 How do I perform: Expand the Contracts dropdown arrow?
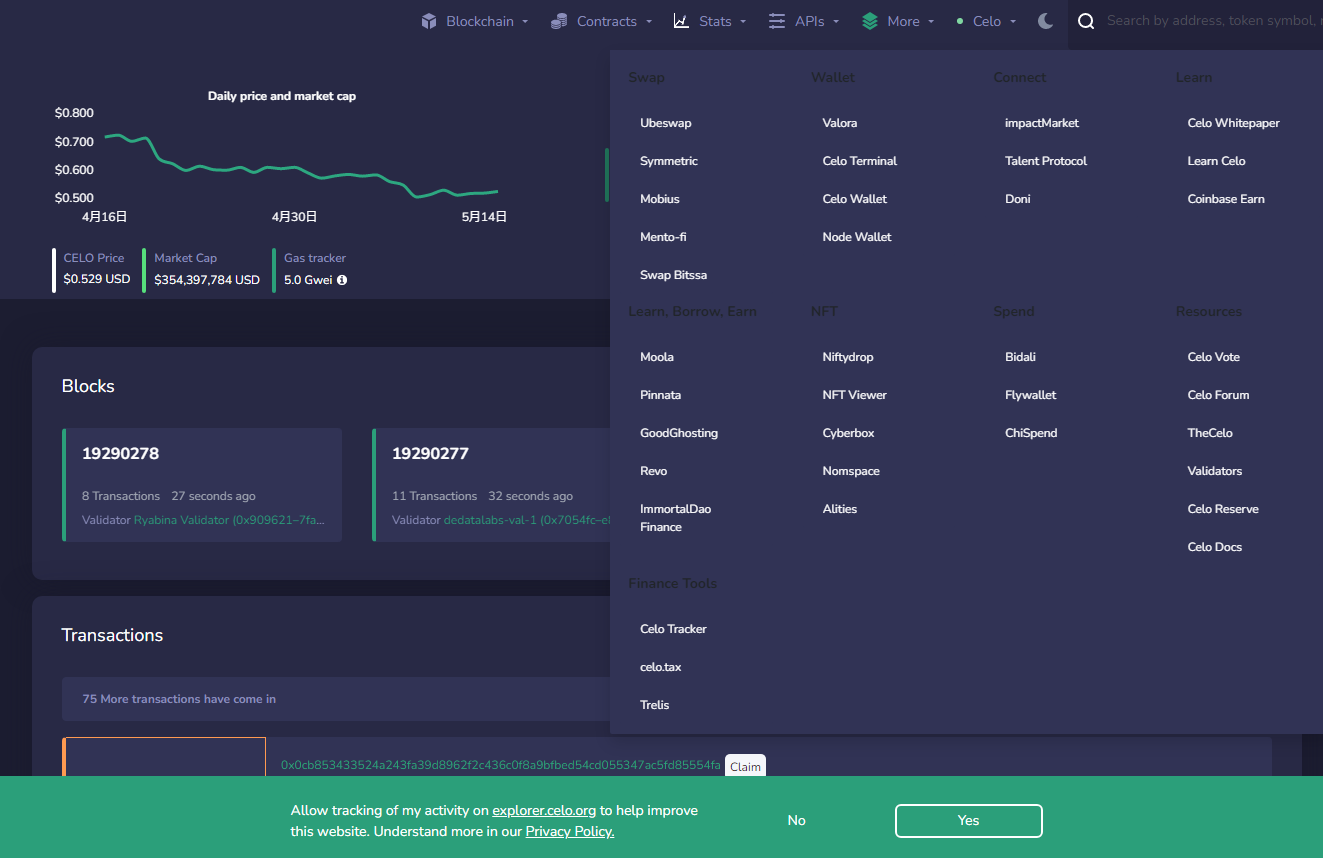(x=649, y=21)
